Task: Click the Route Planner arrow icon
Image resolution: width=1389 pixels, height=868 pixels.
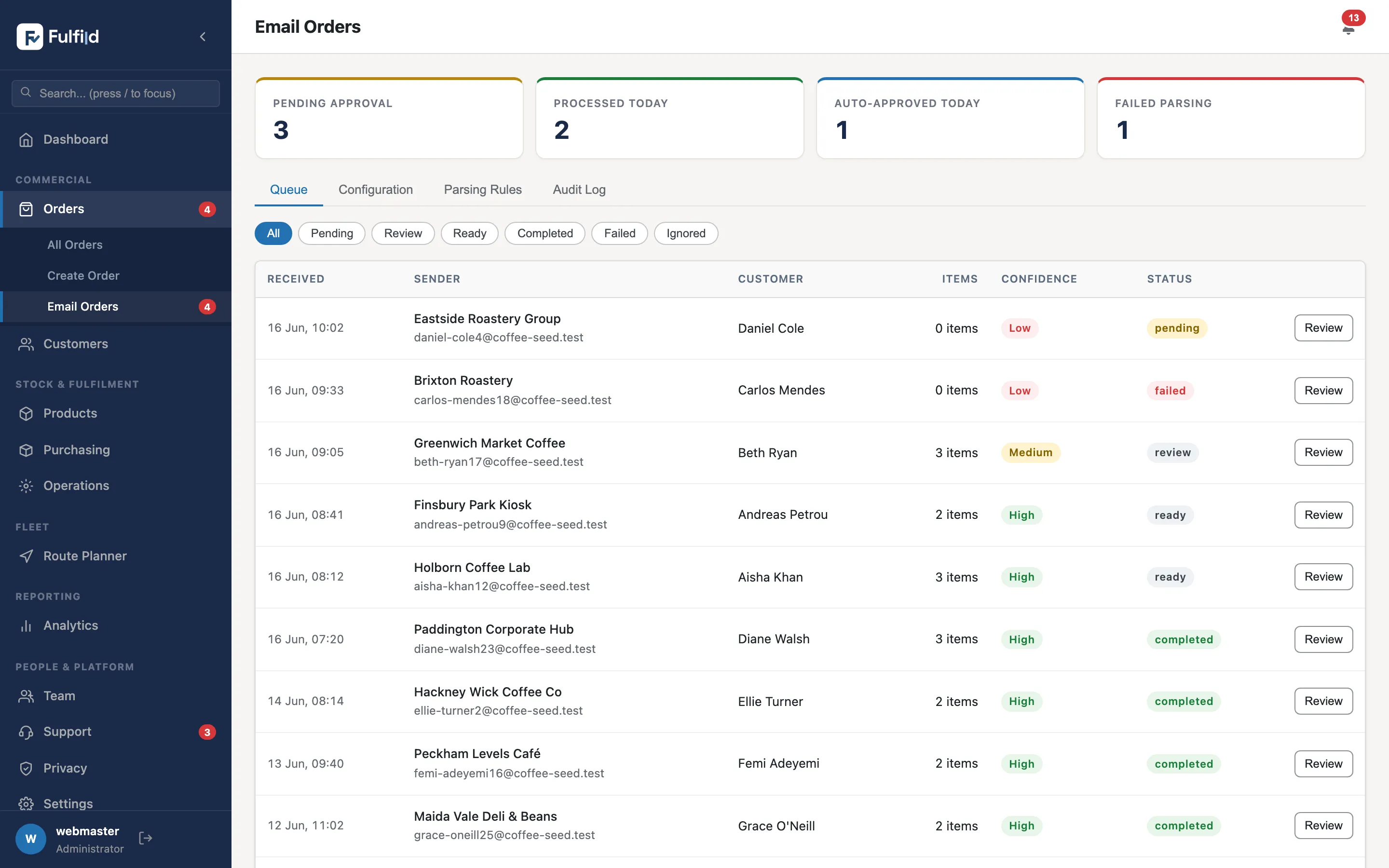Action: [x=26, y=556]
